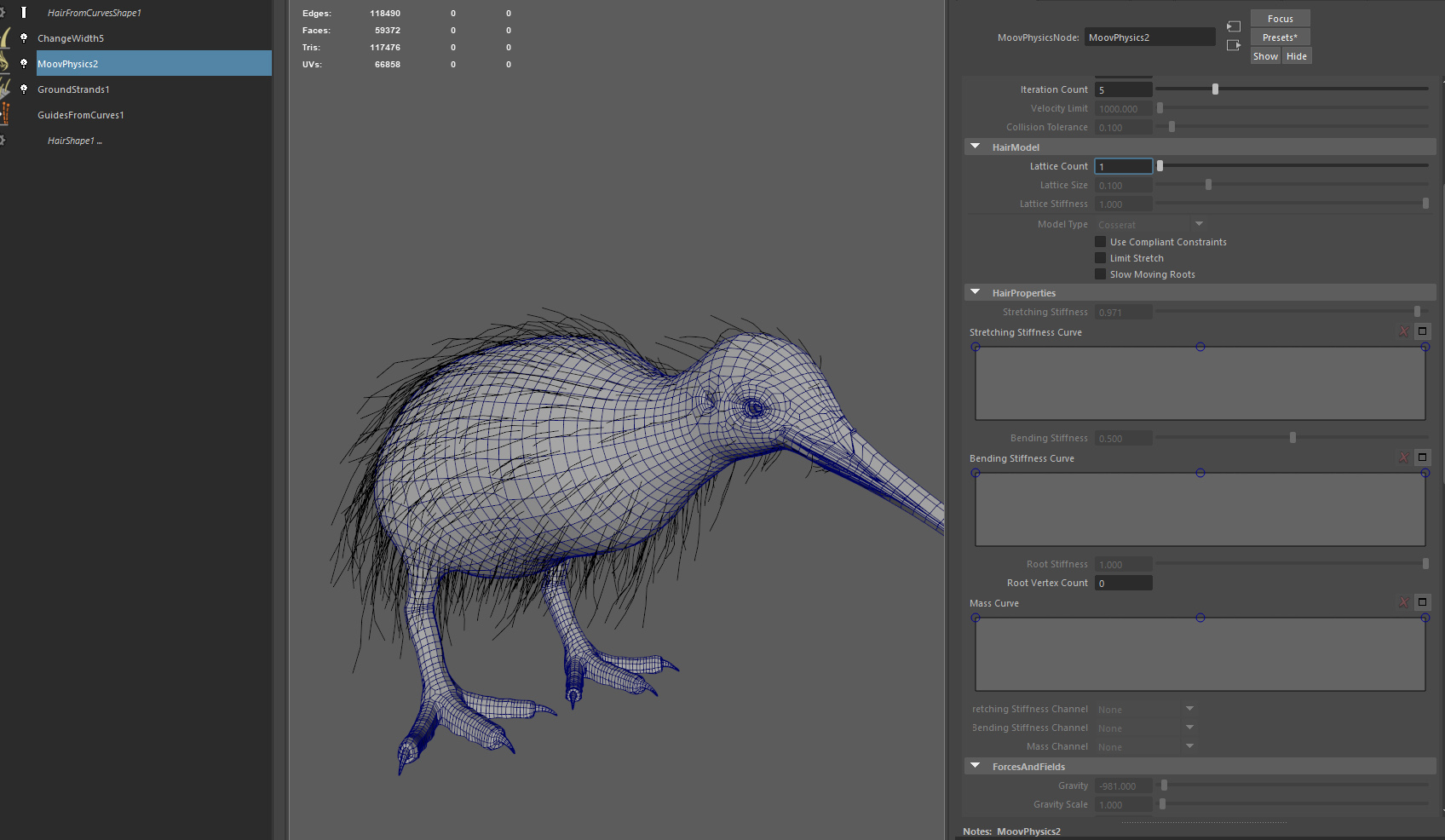Image resolution: width=1445 pixels, height=840 pixels.
Task: Select GroundStrands1 in the operator stack
Action: tap(74, 89)
